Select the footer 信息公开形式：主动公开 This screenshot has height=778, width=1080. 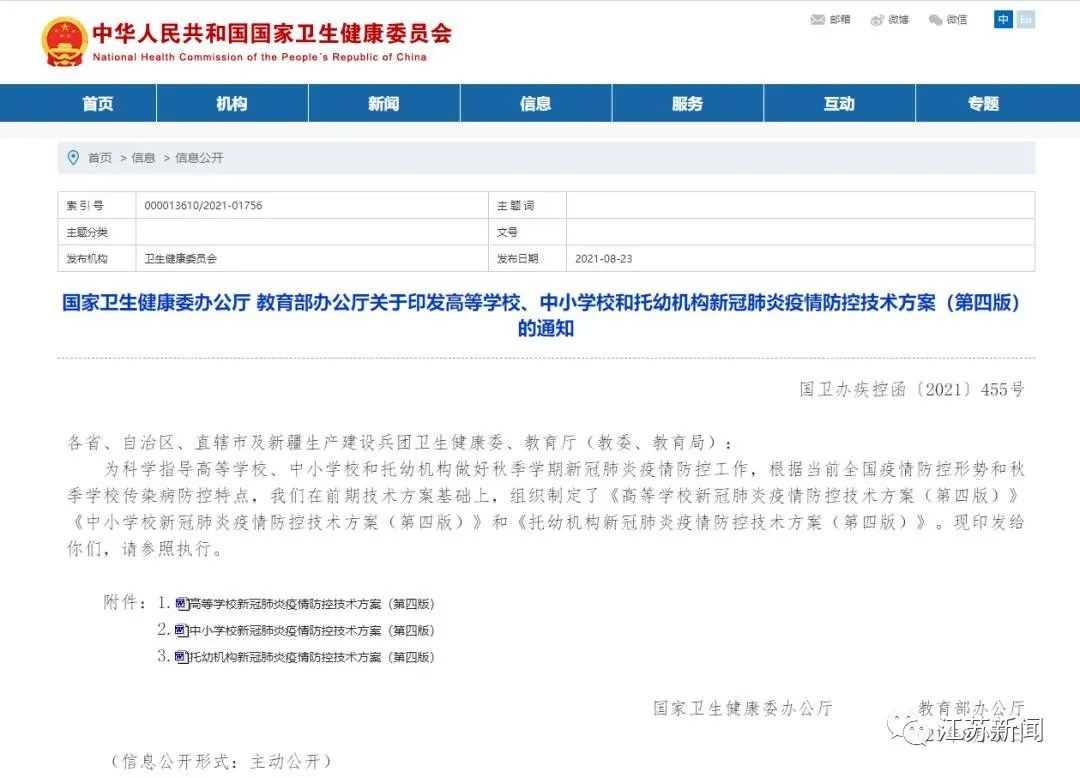[x=220, y=761]
